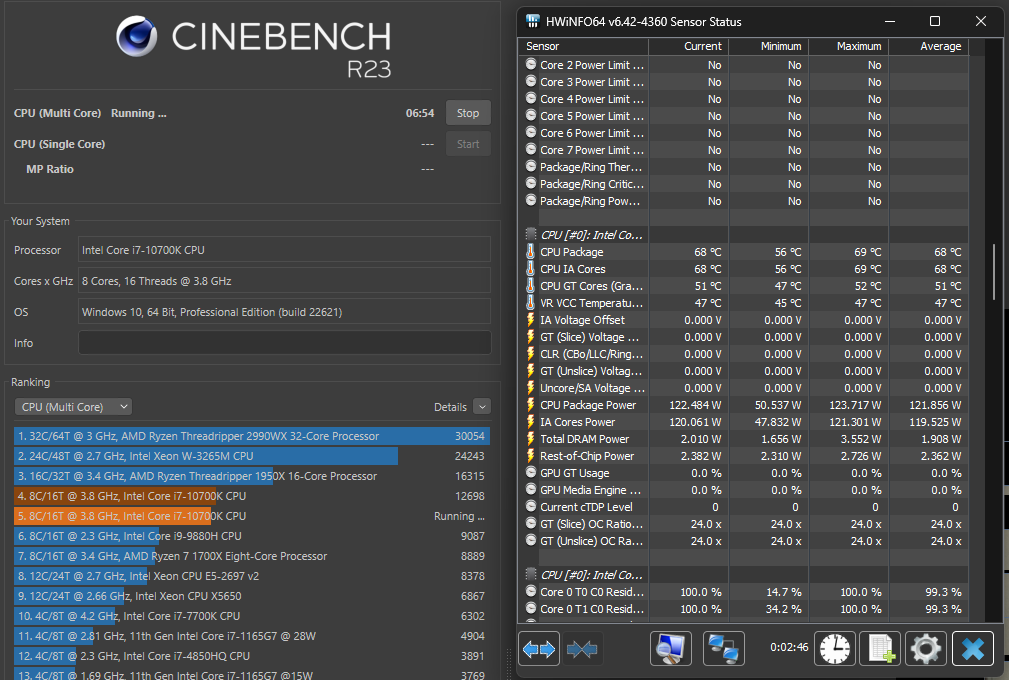Viewport: 1009px width, 680px height.
Task: Click CPU Package thermometer icon
Action: (530, 252)
